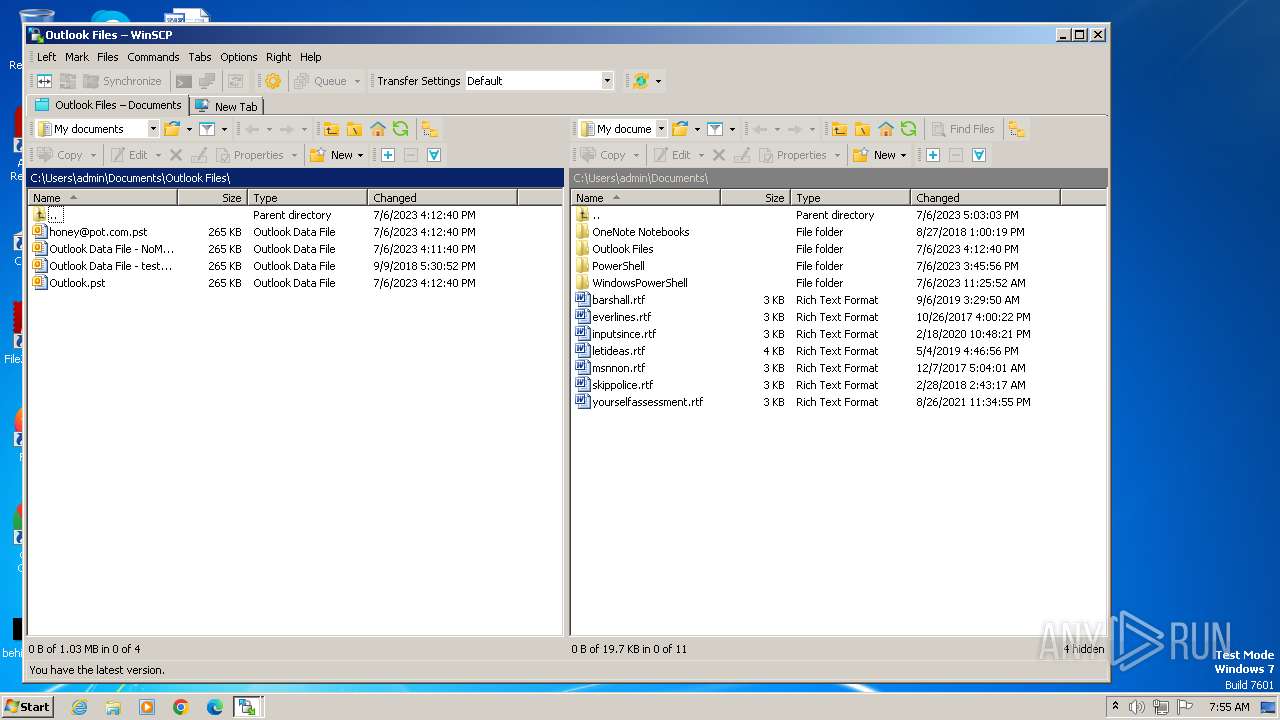Refresh the left panel directory

coord(401,129)
